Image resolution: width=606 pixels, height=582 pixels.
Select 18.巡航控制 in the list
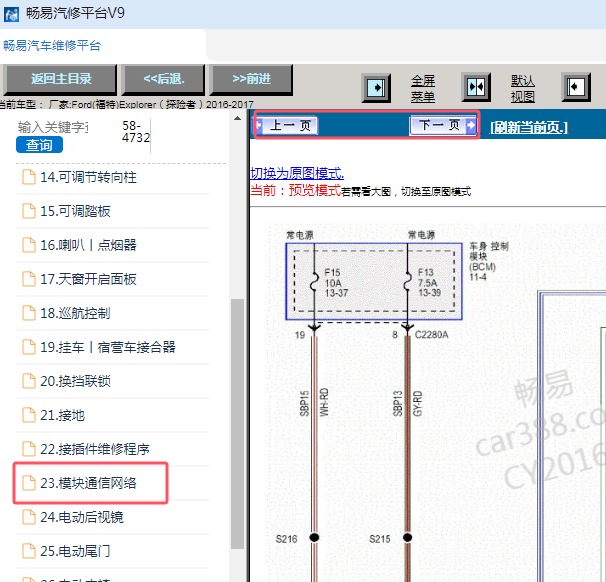(x=75, y=313)
